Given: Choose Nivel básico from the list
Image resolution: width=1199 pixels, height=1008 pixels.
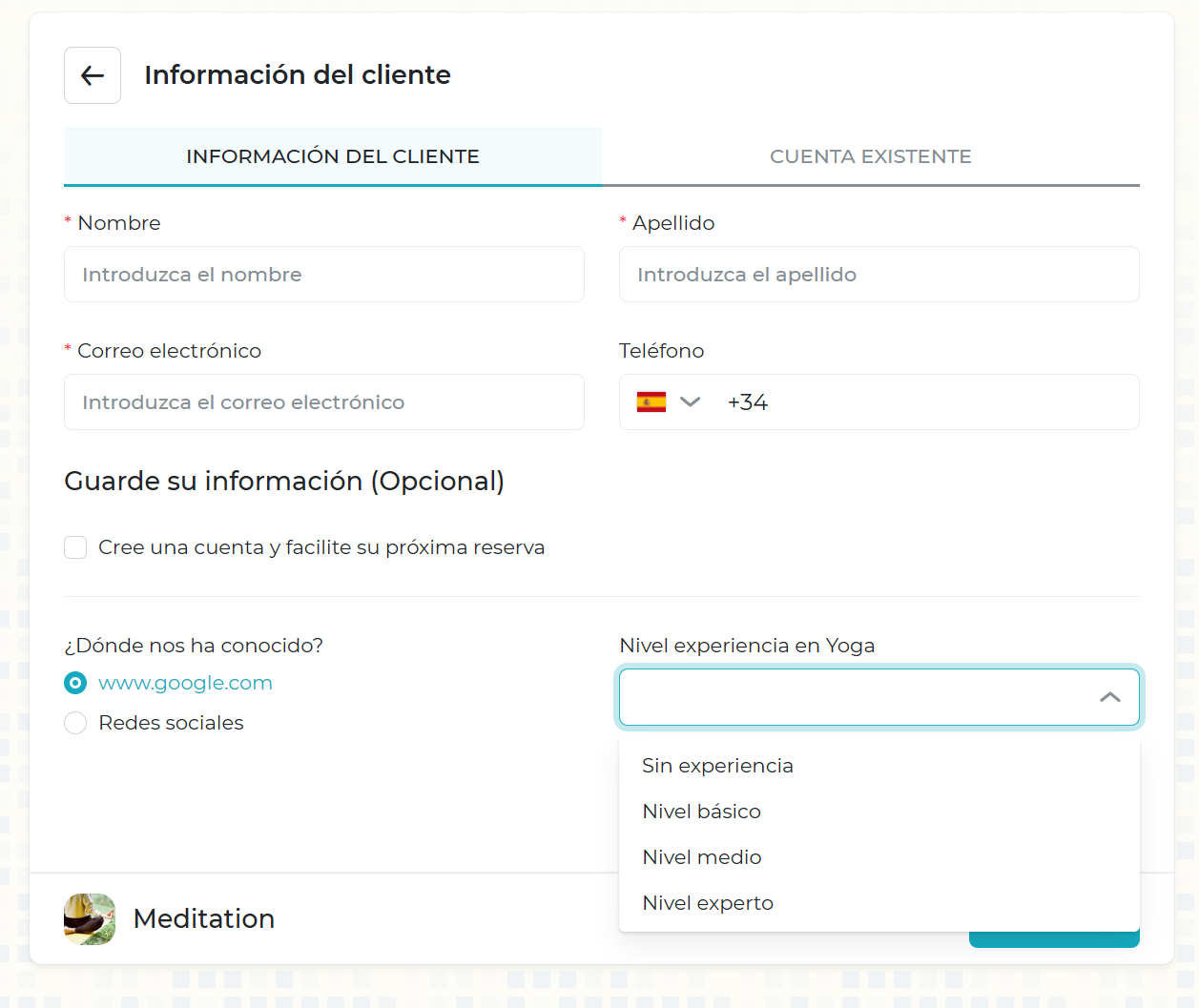Looking at the screenshot, I should click(701, 812).
